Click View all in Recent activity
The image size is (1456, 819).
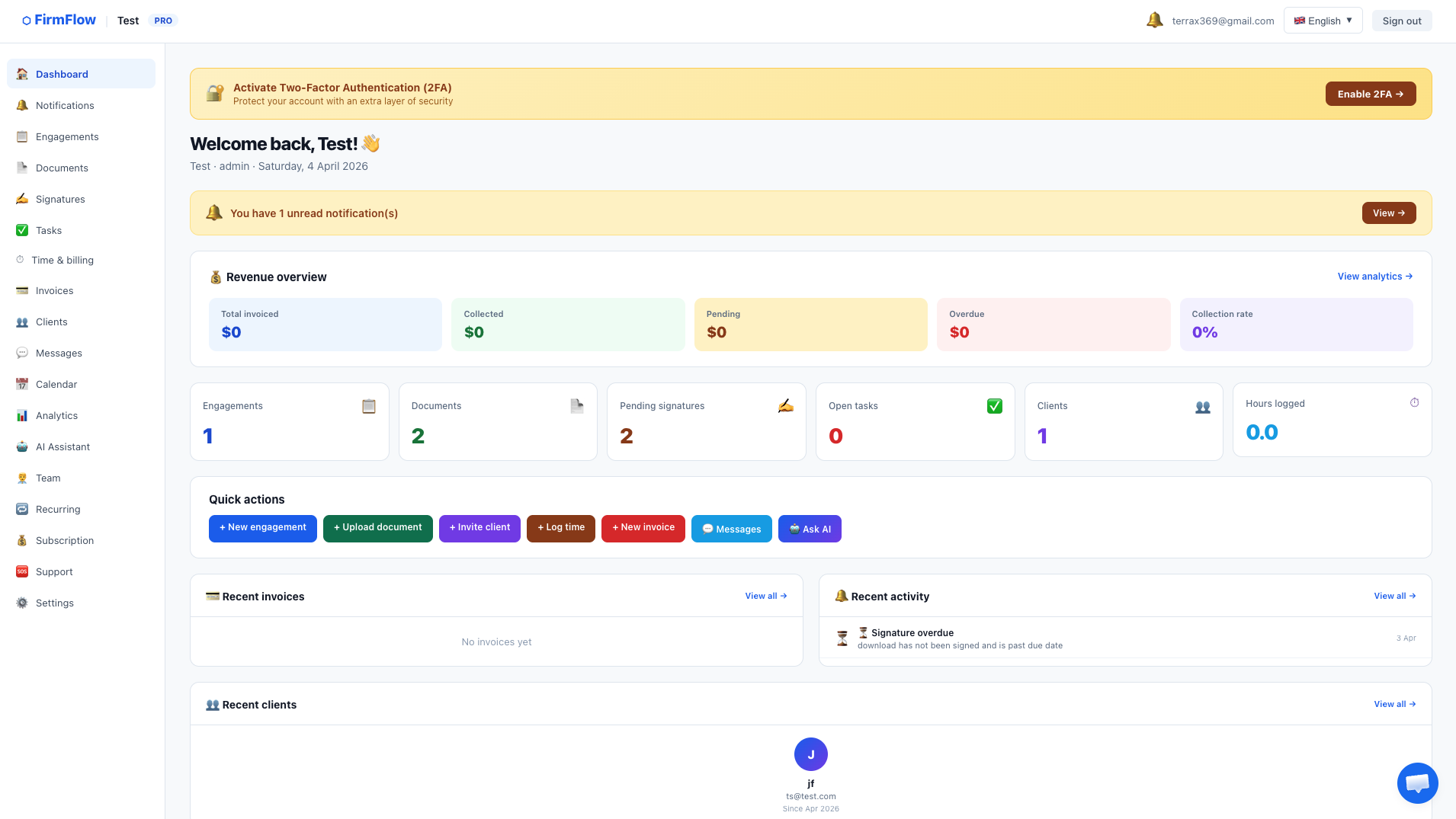click(x=1394, y=596)
